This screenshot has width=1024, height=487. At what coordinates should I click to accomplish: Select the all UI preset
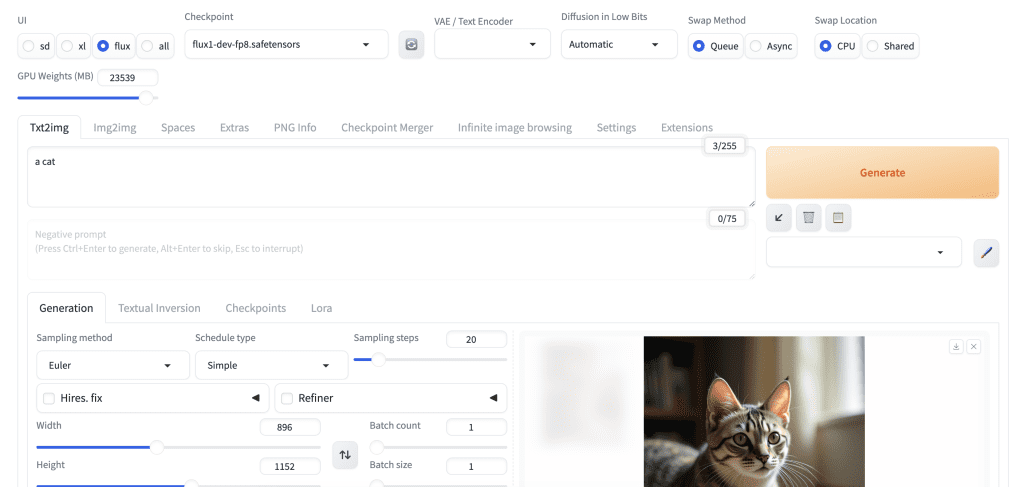click(155, 46)
